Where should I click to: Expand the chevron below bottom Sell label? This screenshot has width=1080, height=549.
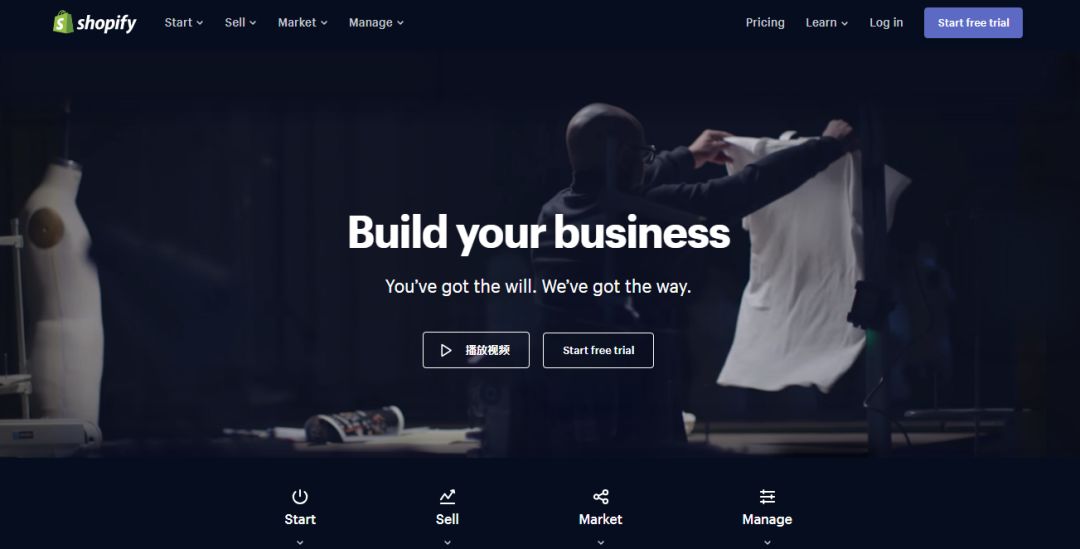pos(447,542)
